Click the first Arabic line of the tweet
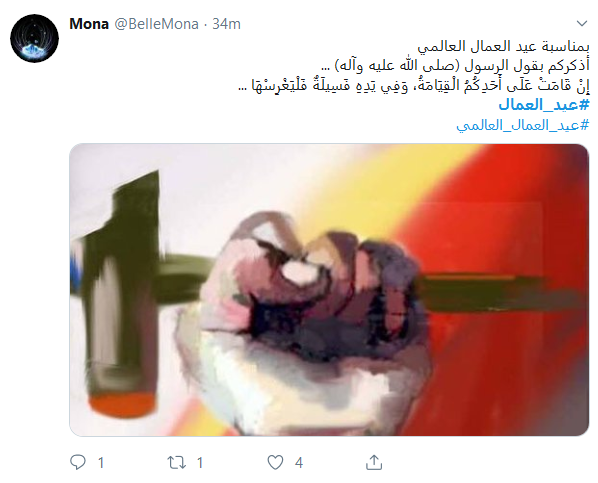Image resolution: width=598 pixels, height=483 pixels. tap(503, 47)
